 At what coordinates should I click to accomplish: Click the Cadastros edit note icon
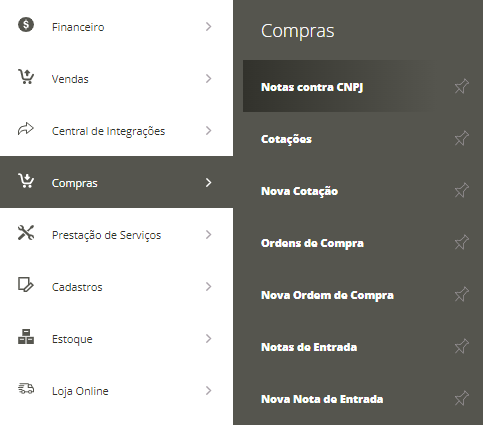pos(26,285)
